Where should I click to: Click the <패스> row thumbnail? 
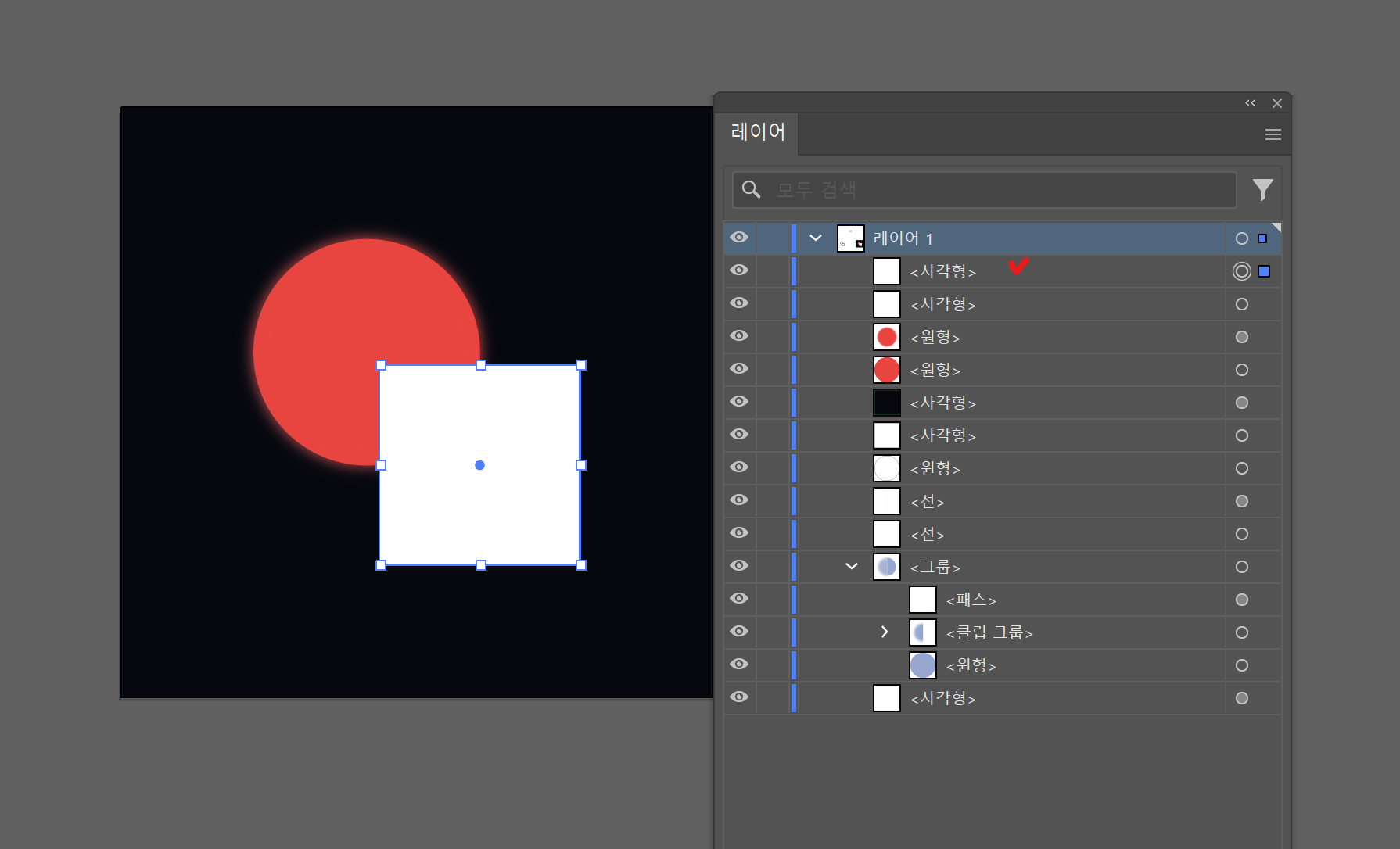[x=923, y=600]
